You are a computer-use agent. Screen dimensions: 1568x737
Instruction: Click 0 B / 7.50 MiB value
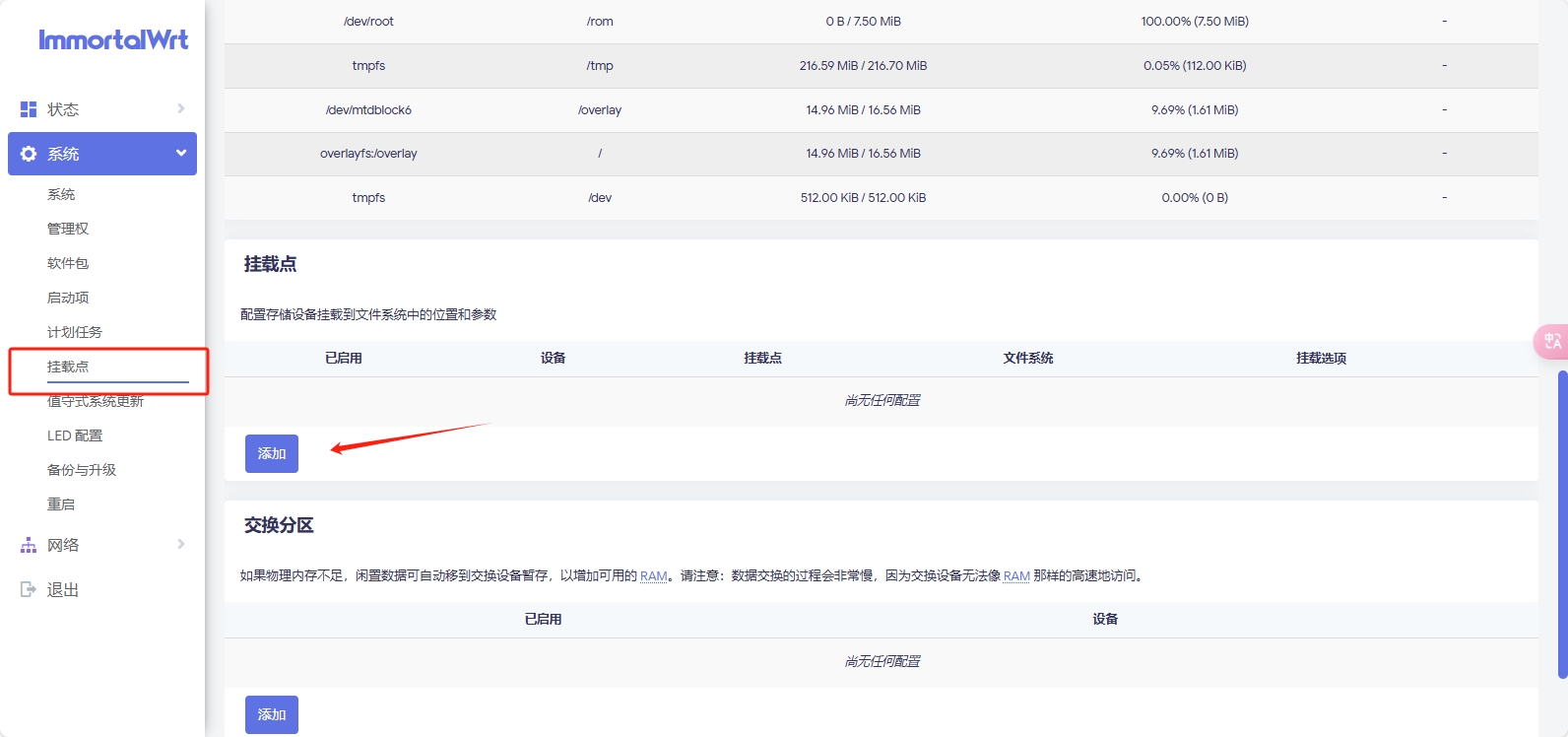coord(863,22)
